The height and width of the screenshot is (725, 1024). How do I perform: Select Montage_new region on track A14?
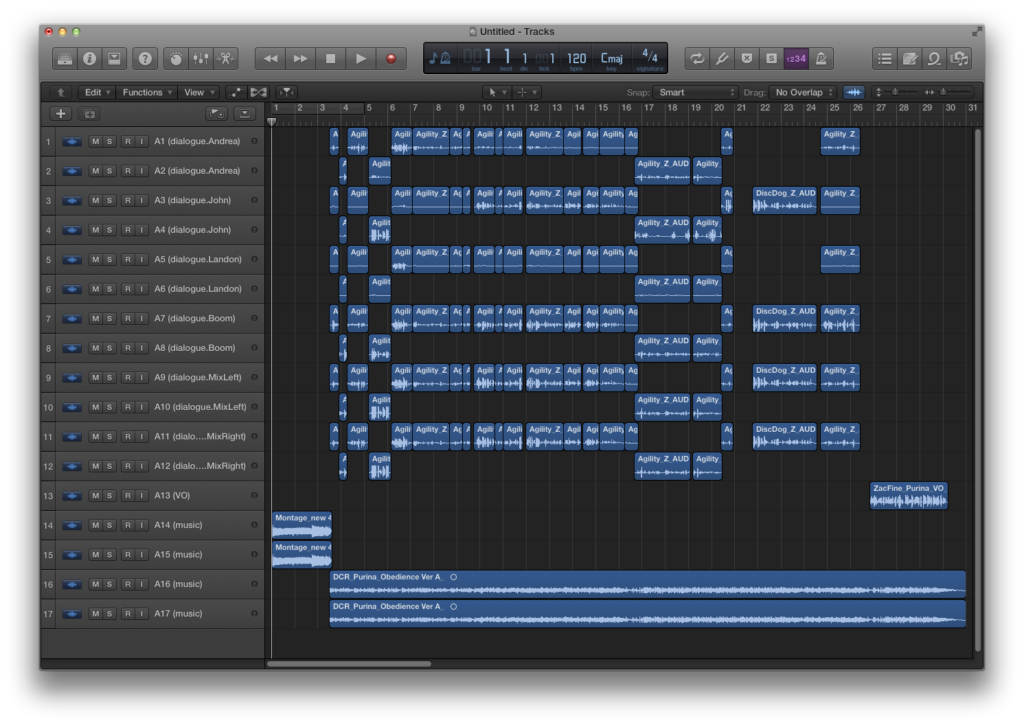pos(302,525)
